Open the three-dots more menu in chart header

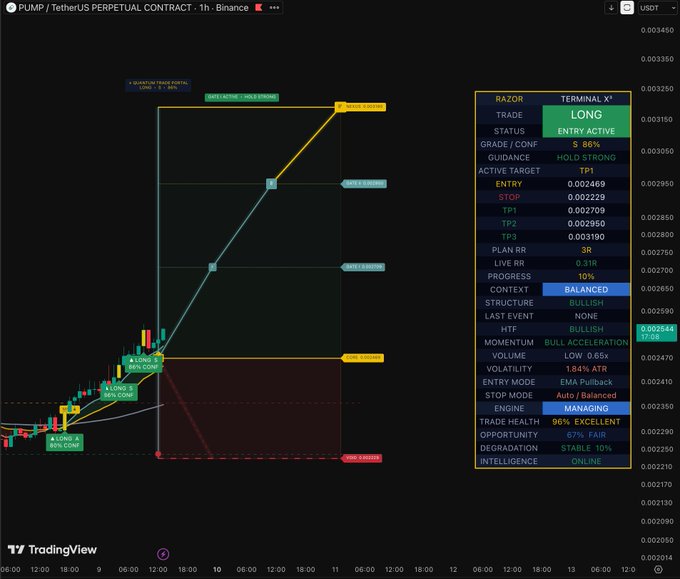274,7
